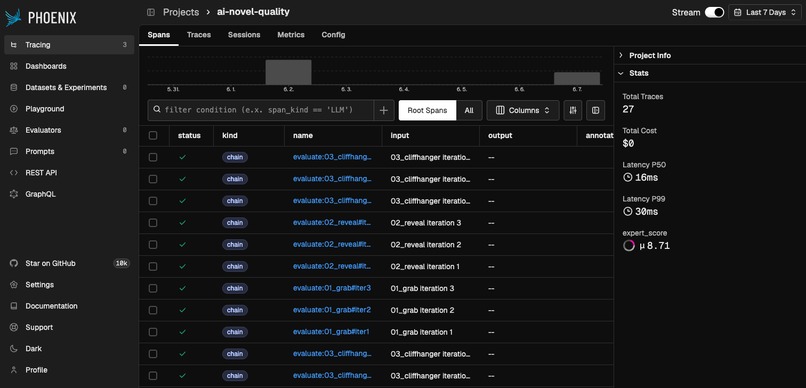
Task: Click the REST API code icon
Action: tap(14, 173)
